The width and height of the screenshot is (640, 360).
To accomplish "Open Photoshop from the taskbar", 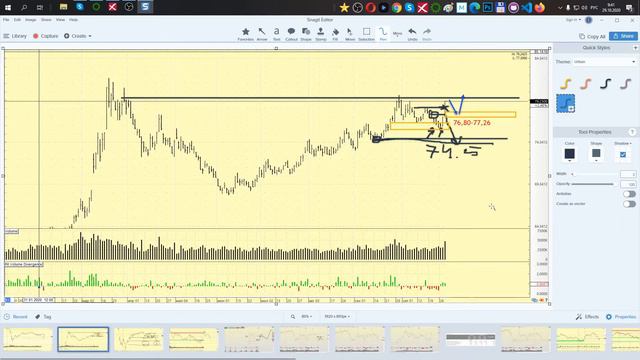I will pos(487,7).
